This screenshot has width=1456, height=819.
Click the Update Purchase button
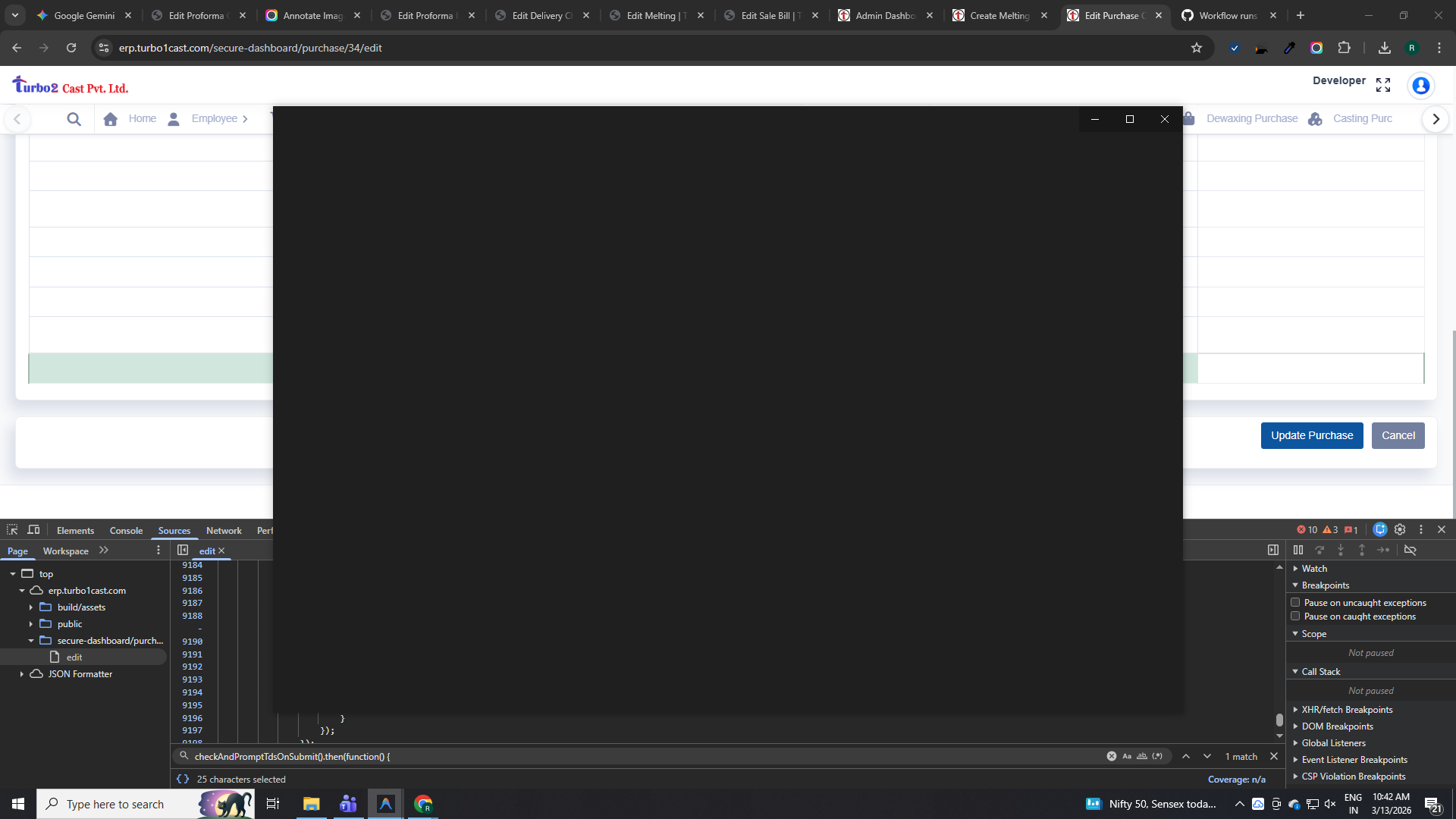point(1311,435)
